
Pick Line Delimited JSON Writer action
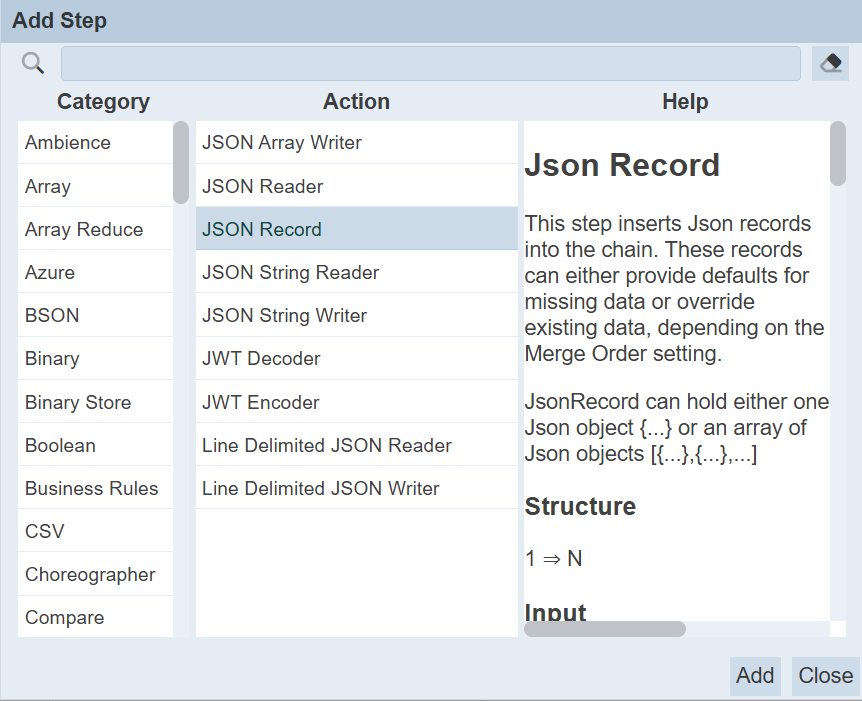point(357,488)
